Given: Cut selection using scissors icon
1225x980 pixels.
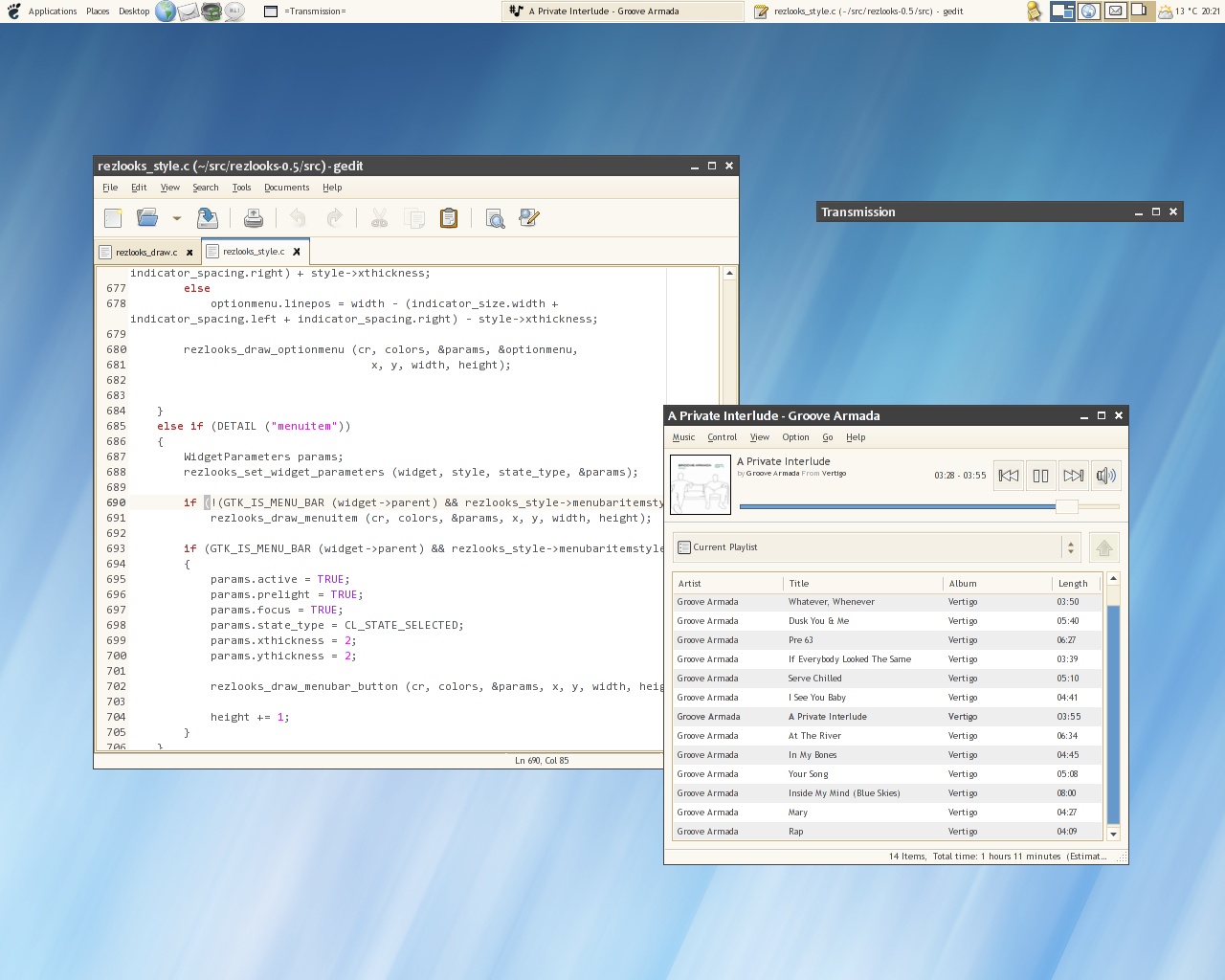Looking at the screenshot, I should [379, 218].
